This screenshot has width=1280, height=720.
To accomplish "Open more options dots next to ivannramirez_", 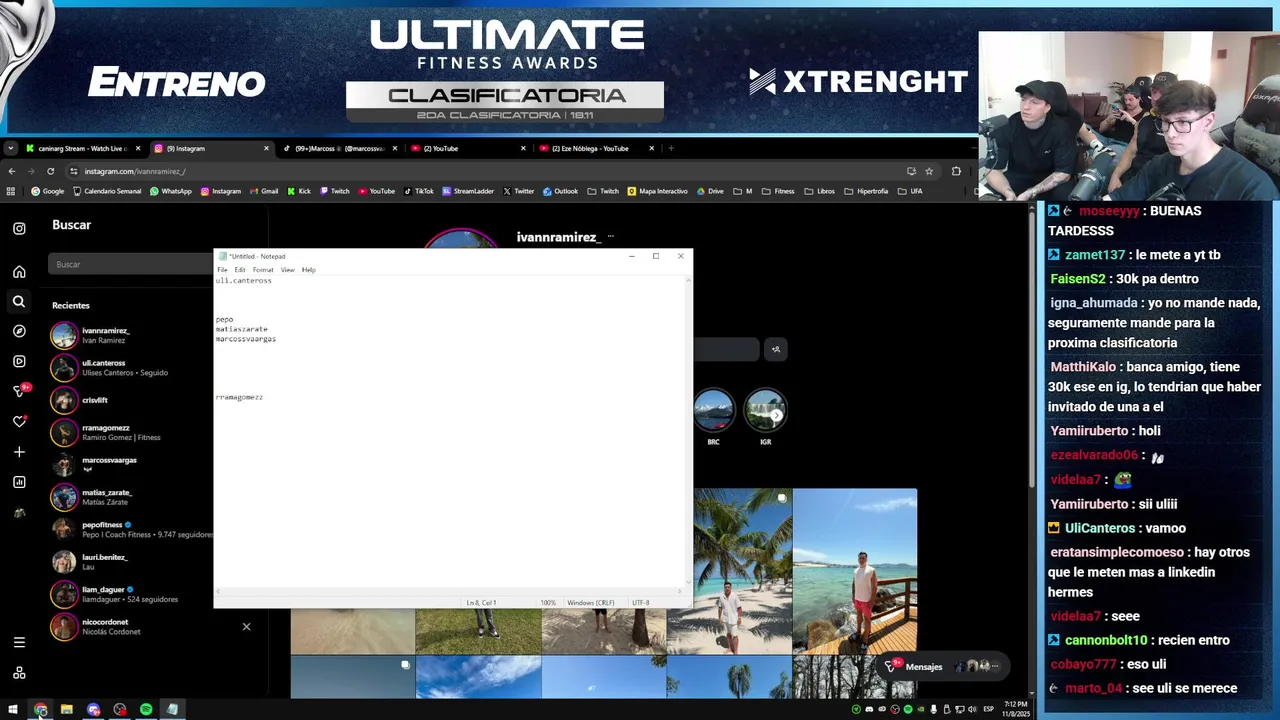I will pyautogui.click(x=610, y=237).
